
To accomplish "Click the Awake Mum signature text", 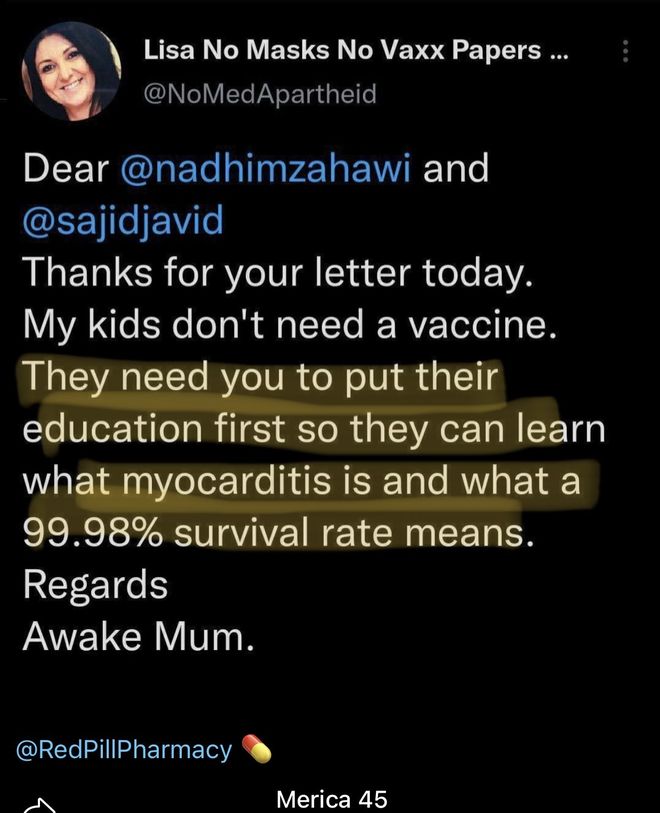I will [139, 636].
